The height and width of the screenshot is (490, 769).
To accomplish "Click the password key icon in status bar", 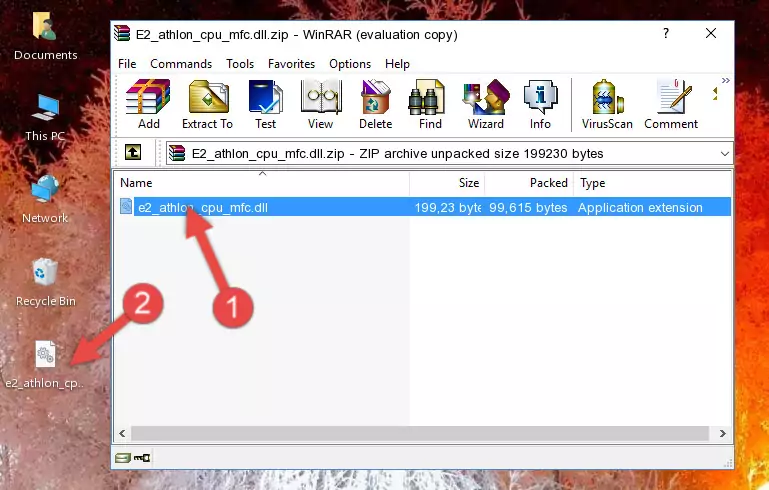I will (142, 458).
